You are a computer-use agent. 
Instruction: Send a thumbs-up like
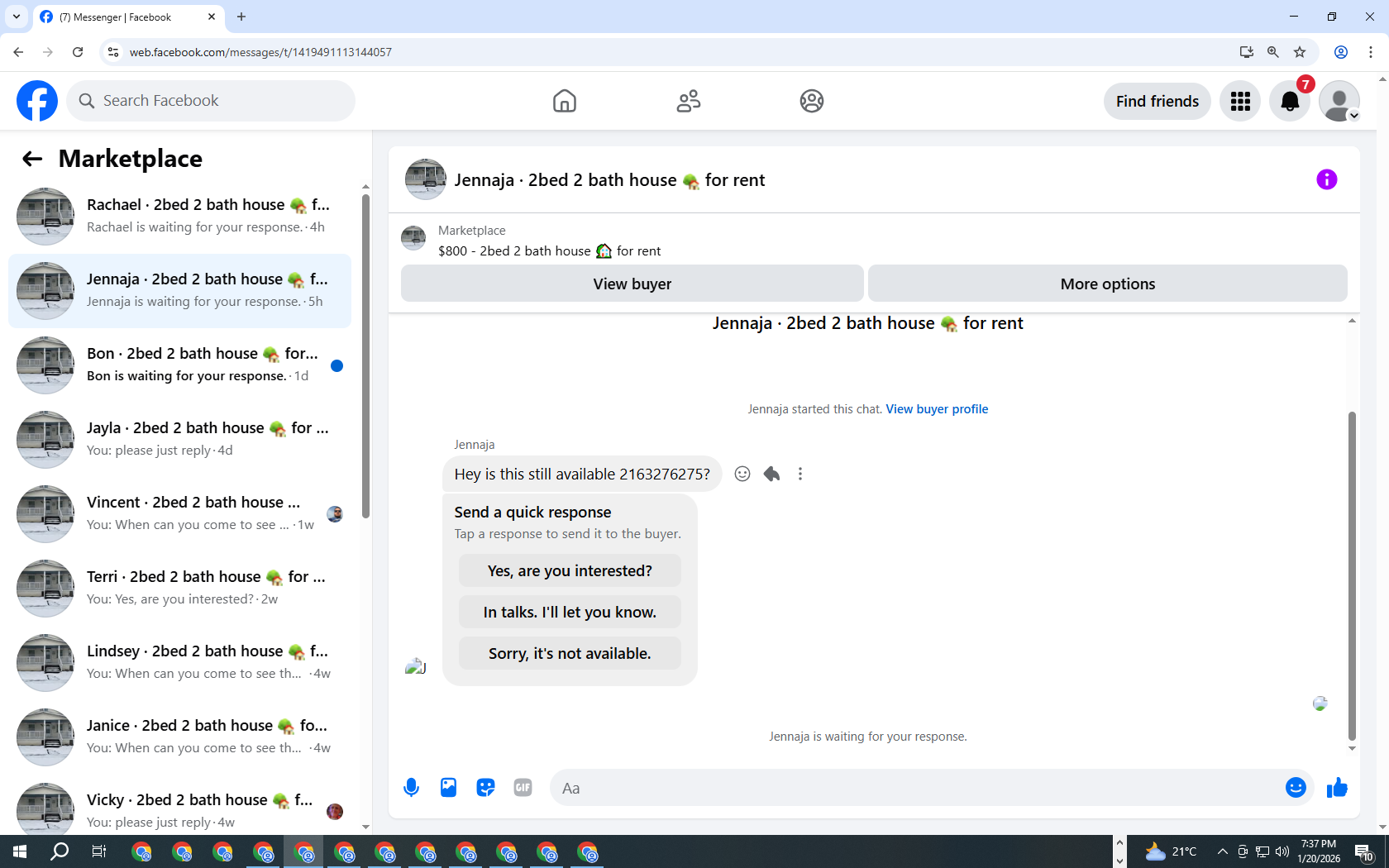coord(1337,788)
